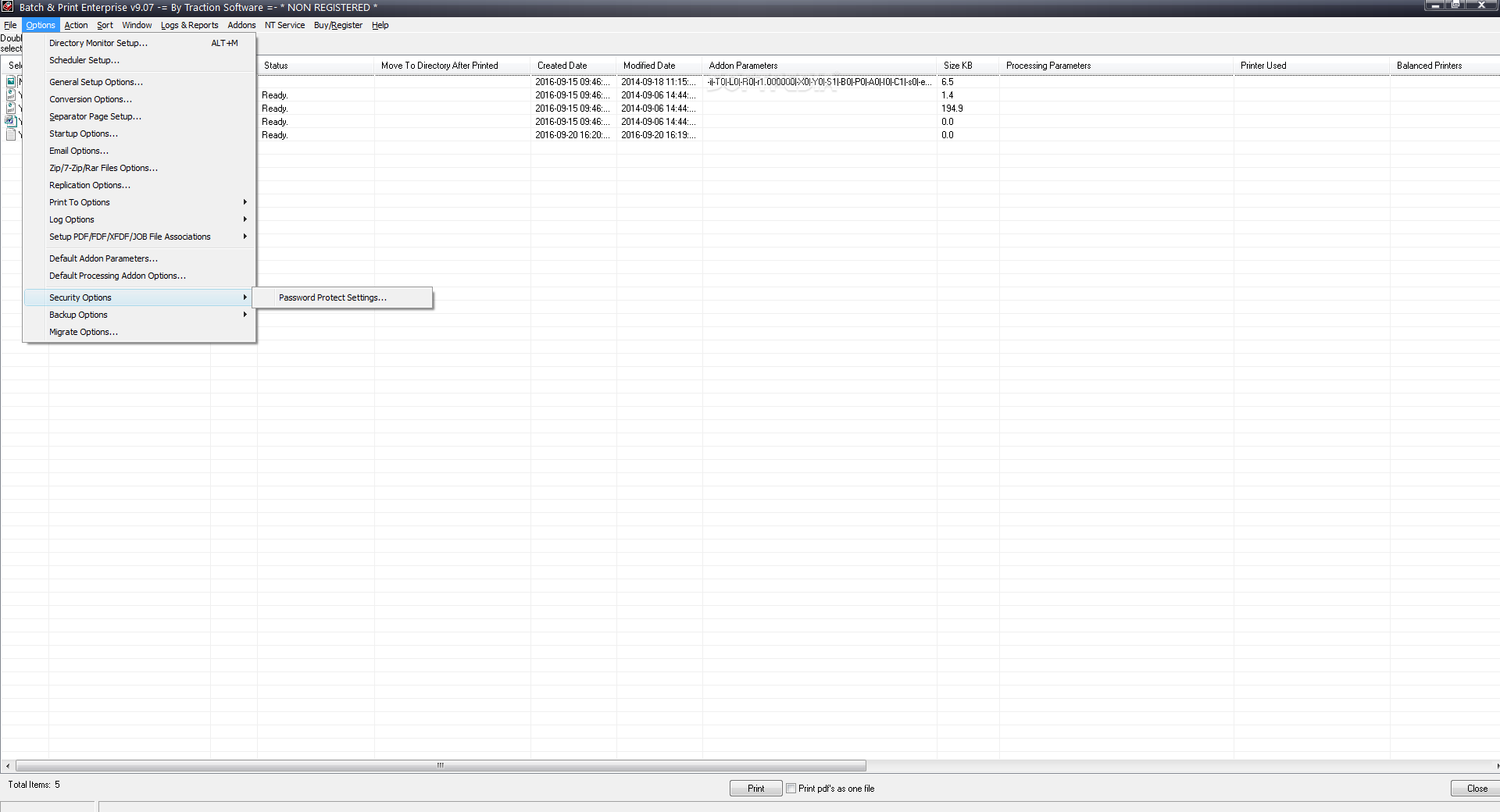The image size is (1500, 812).
Task: Expand Setup PDF/FDF/XFDF/JOB File Associations submenu
Action: (x=141, y=237)
